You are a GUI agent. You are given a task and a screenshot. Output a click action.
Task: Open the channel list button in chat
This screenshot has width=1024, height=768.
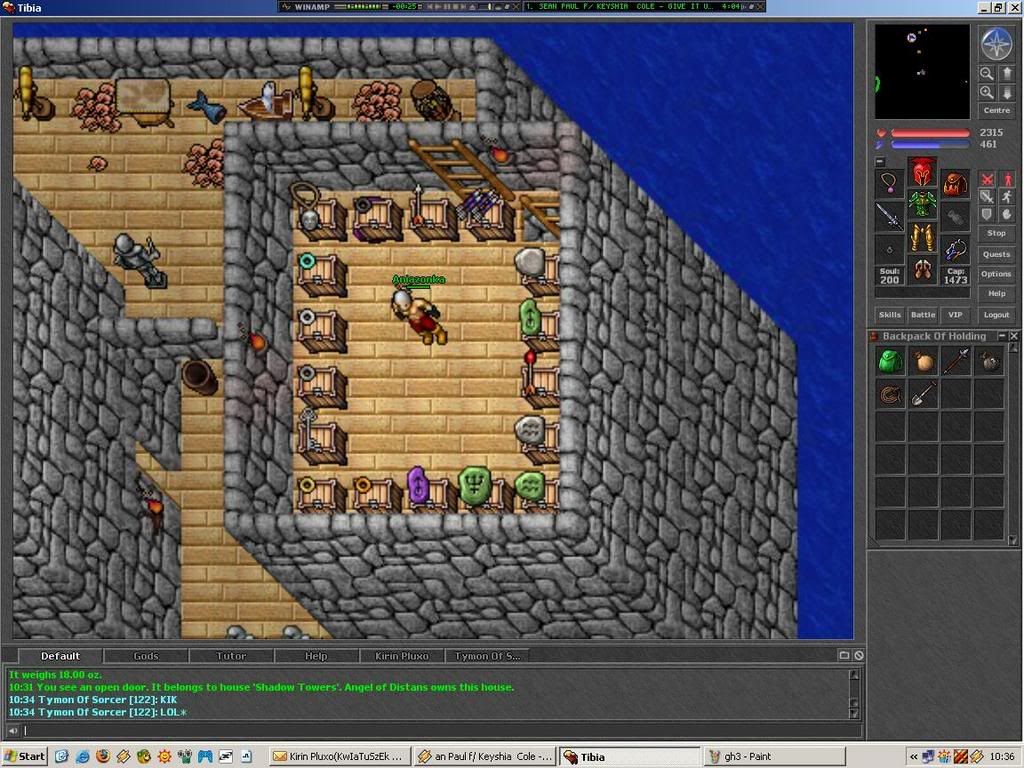pyautogui.click(x=844, y=655)
